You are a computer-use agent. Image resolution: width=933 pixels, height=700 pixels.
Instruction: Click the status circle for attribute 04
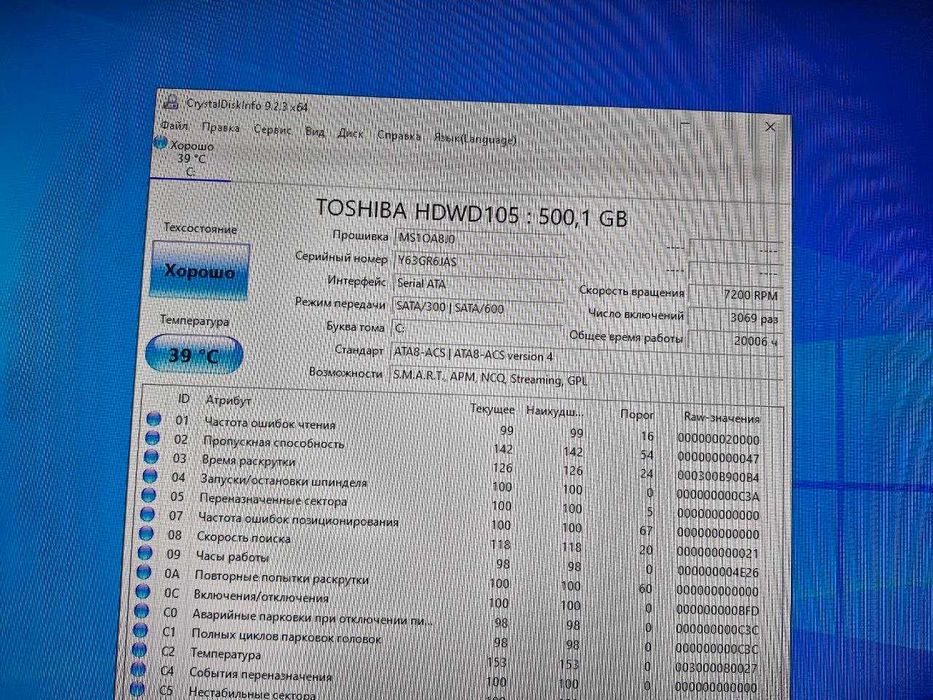150,476
